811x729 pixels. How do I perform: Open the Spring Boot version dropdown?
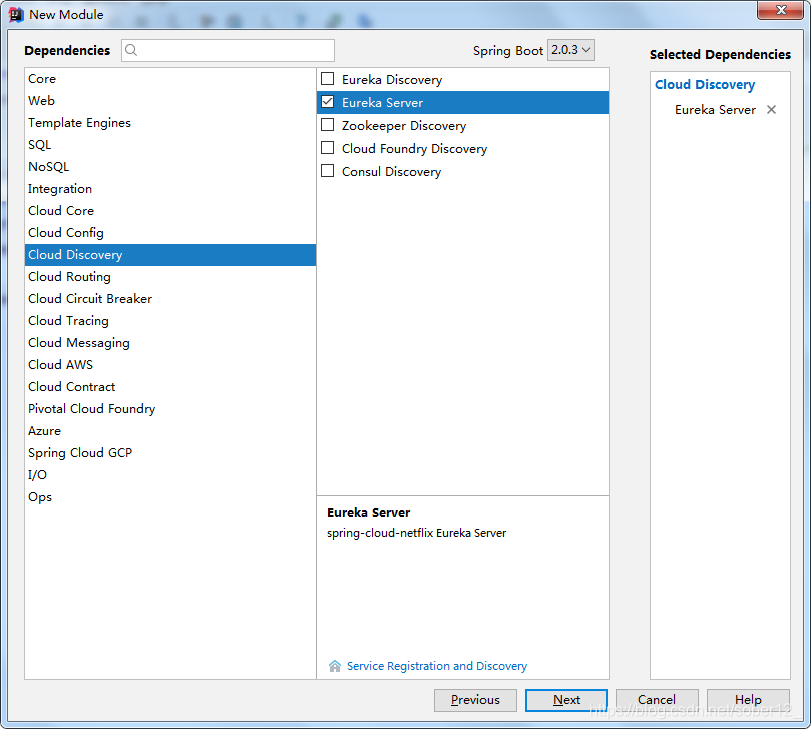(x=570, y=50)
